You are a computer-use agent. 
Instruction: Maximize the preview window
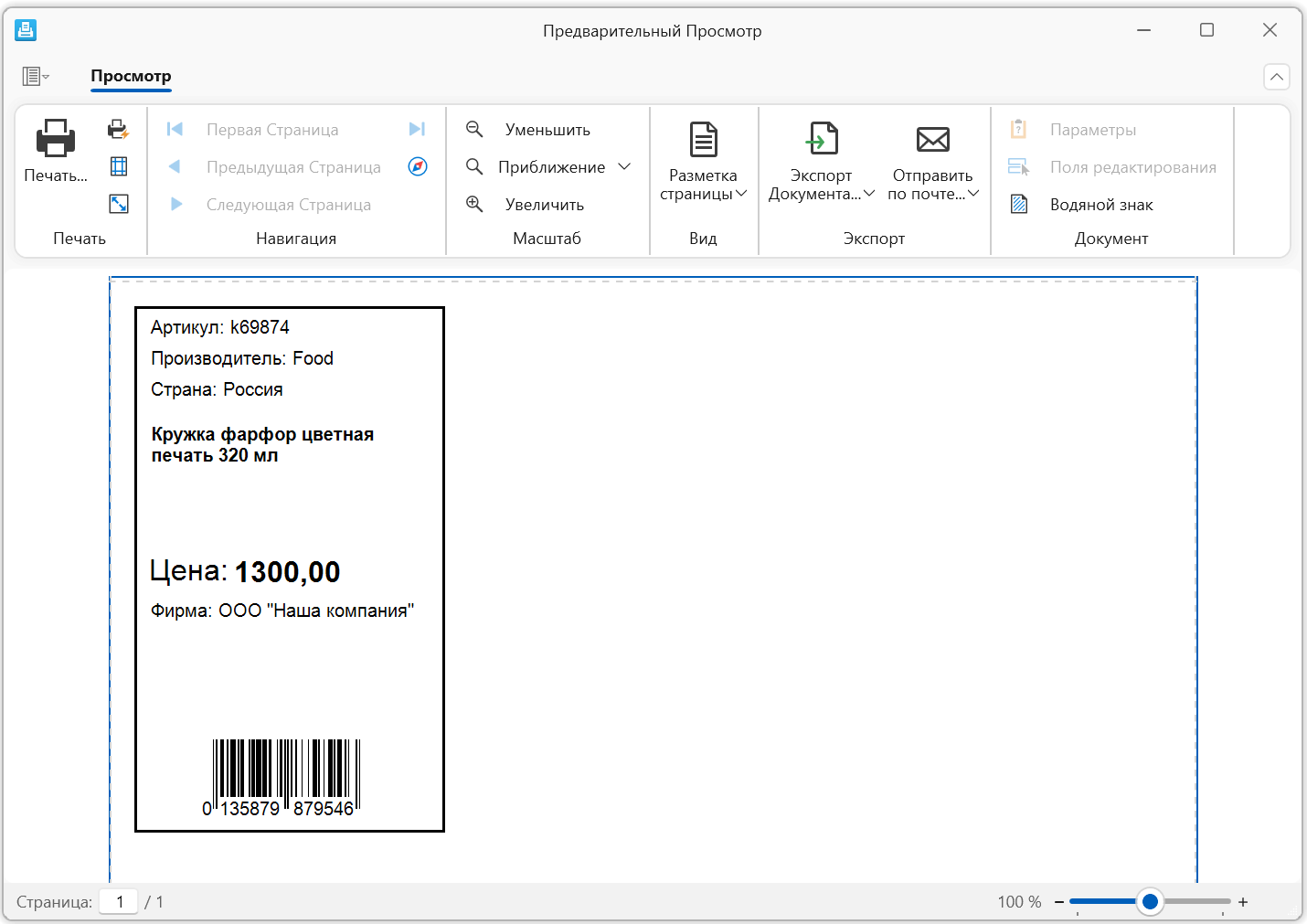pyautogui.click(x=1206, y=30)
